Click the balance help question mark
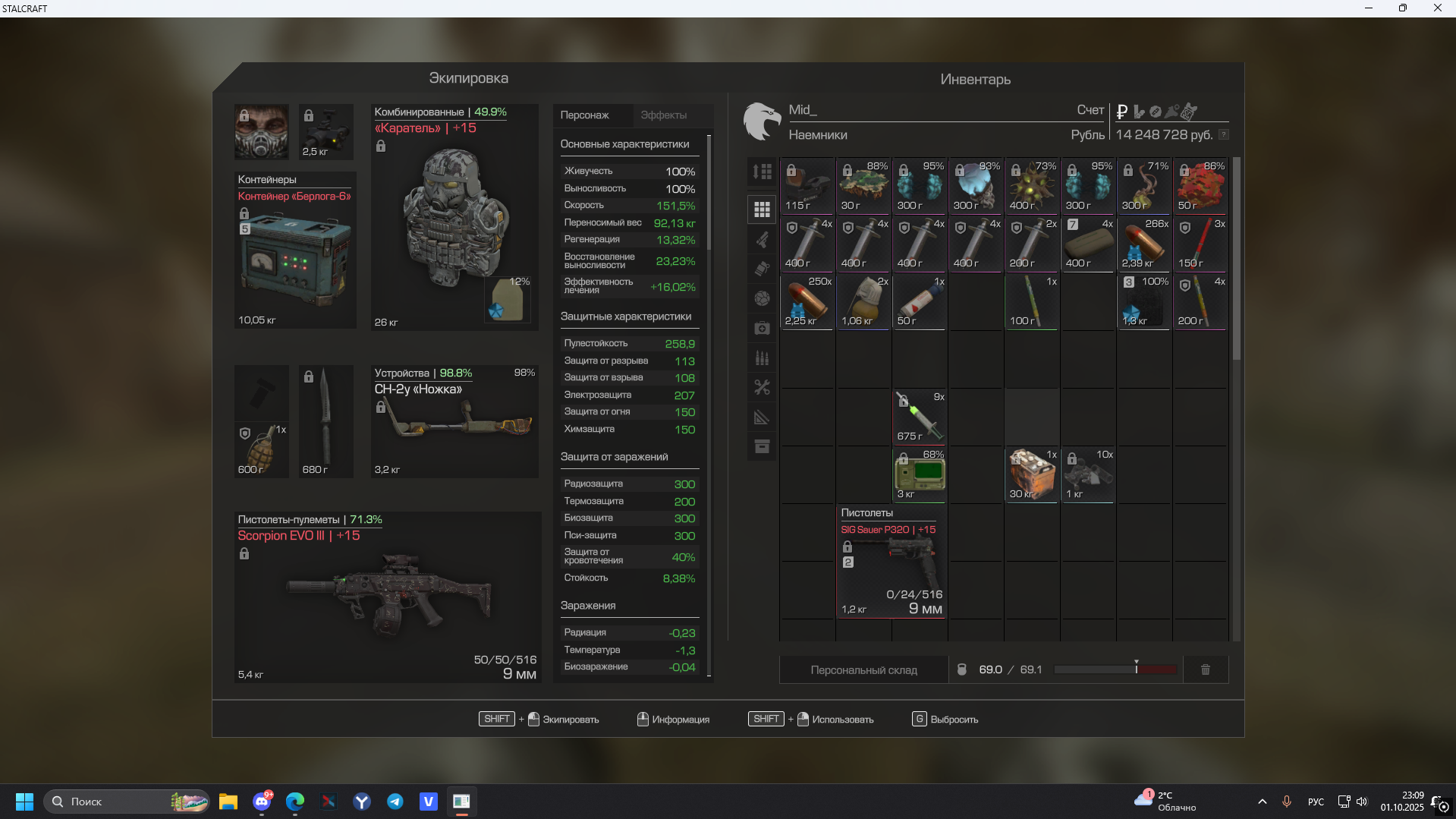The width and height of the screenshot is (1456, 819). click(1223, 134)
